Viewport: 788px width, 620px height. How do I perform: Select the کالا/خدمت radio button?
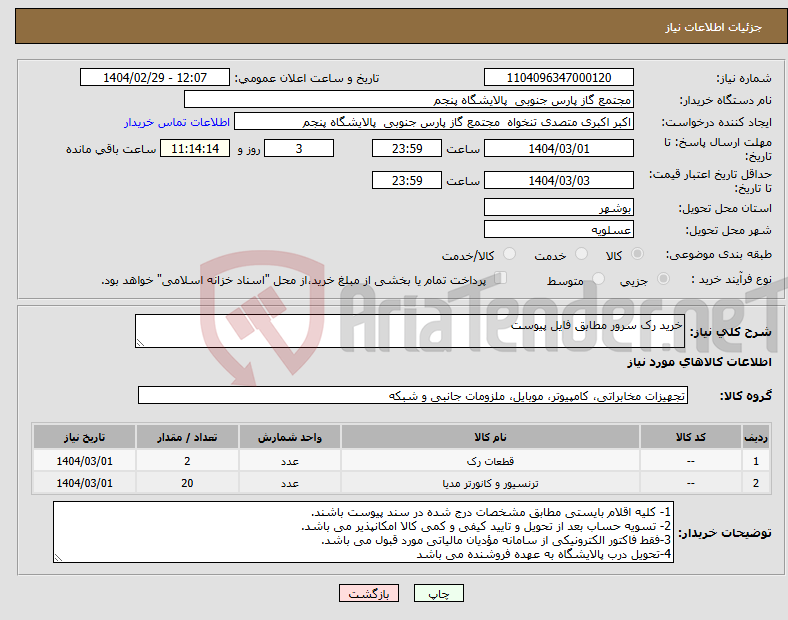click(x=509, y=254)
